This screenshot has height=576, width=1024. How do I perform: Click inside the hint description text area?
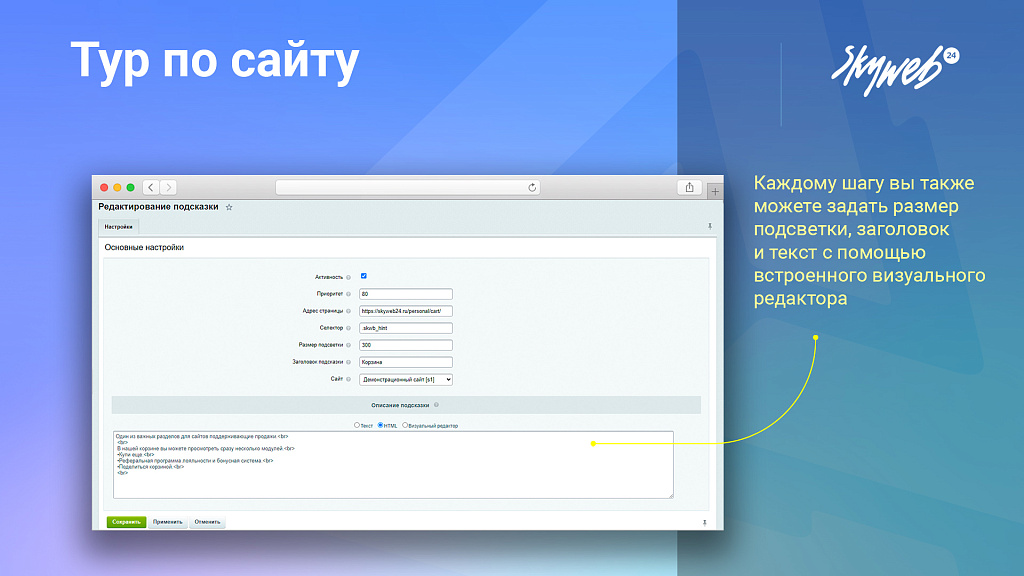(390, 465)
